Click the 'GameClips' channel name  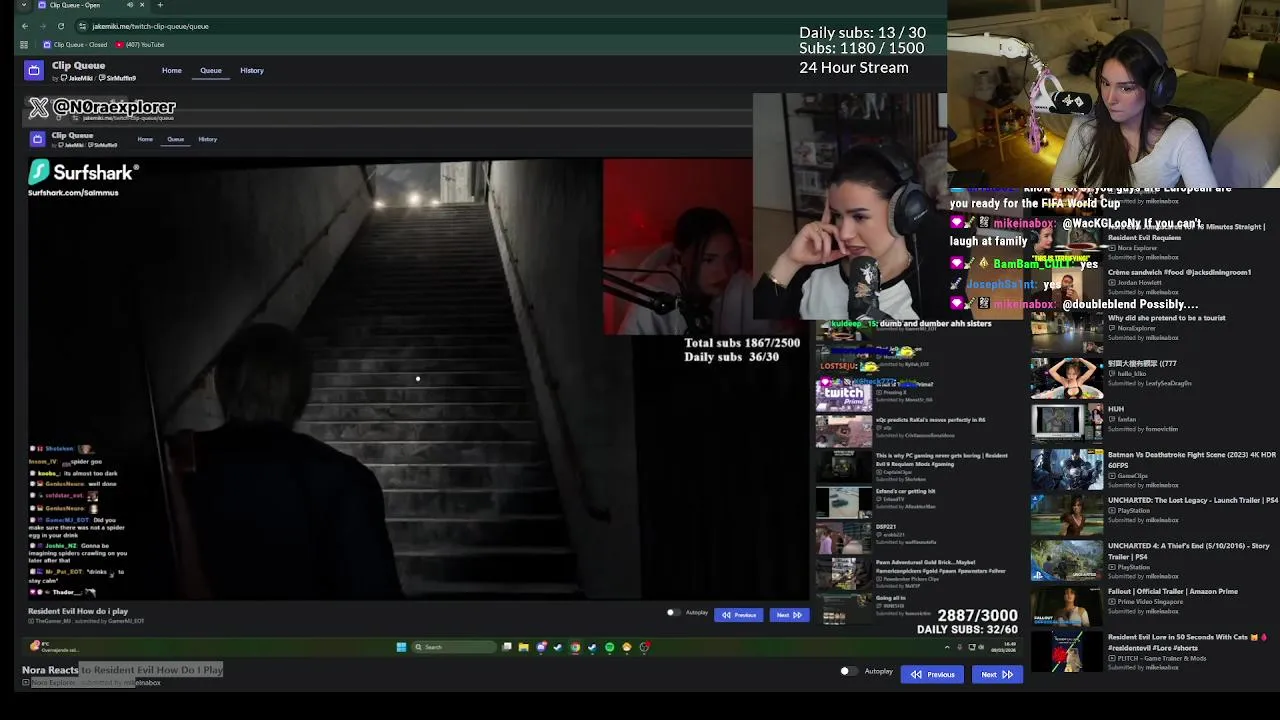coord(1132,476)
